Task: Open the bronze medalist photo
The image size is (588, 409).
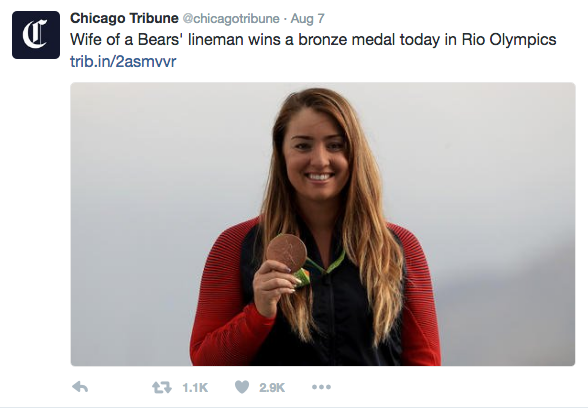Action: click(x=322, y=224)
